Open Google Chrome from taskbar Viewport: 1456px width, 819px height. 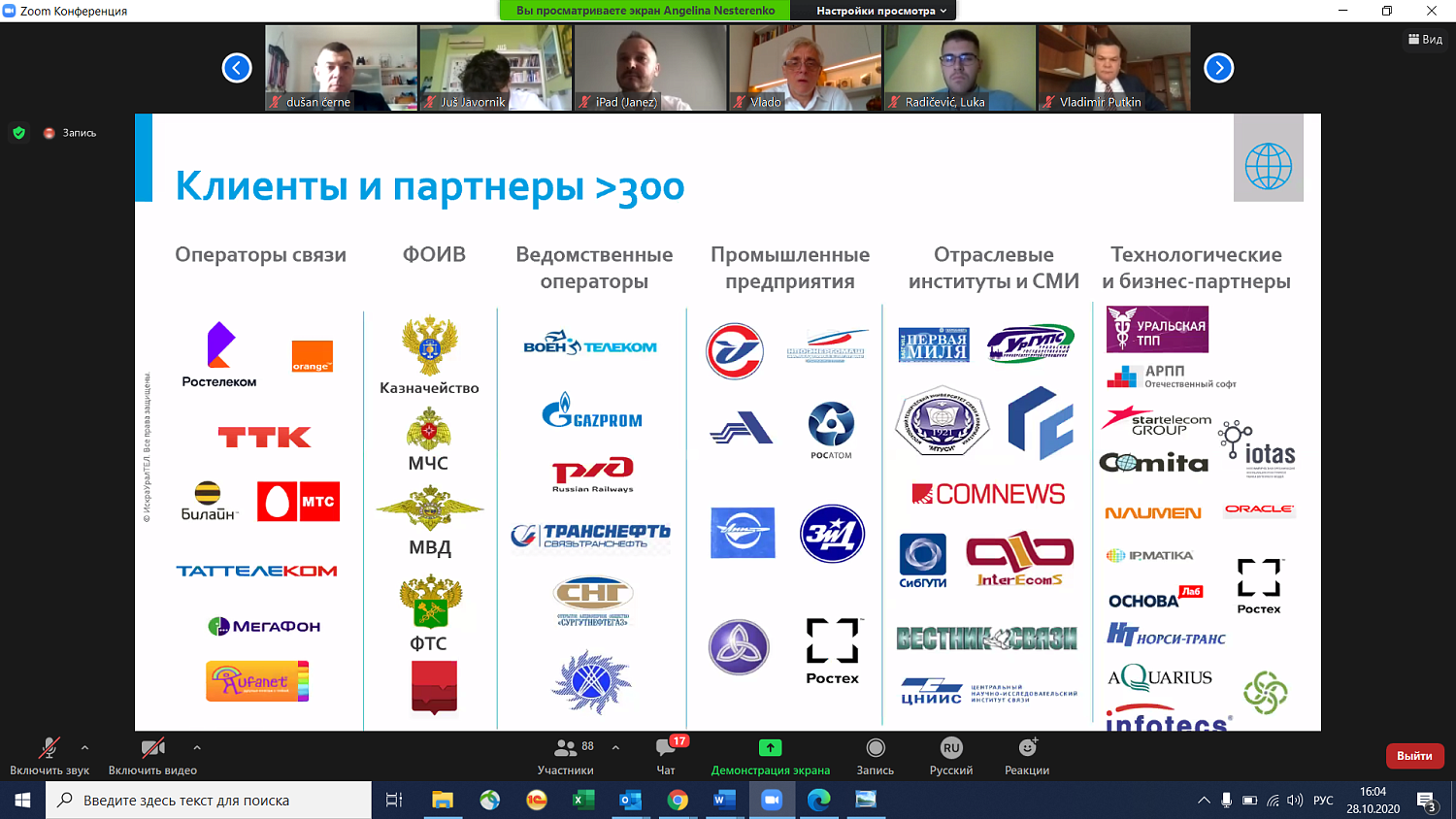point(678,800)
